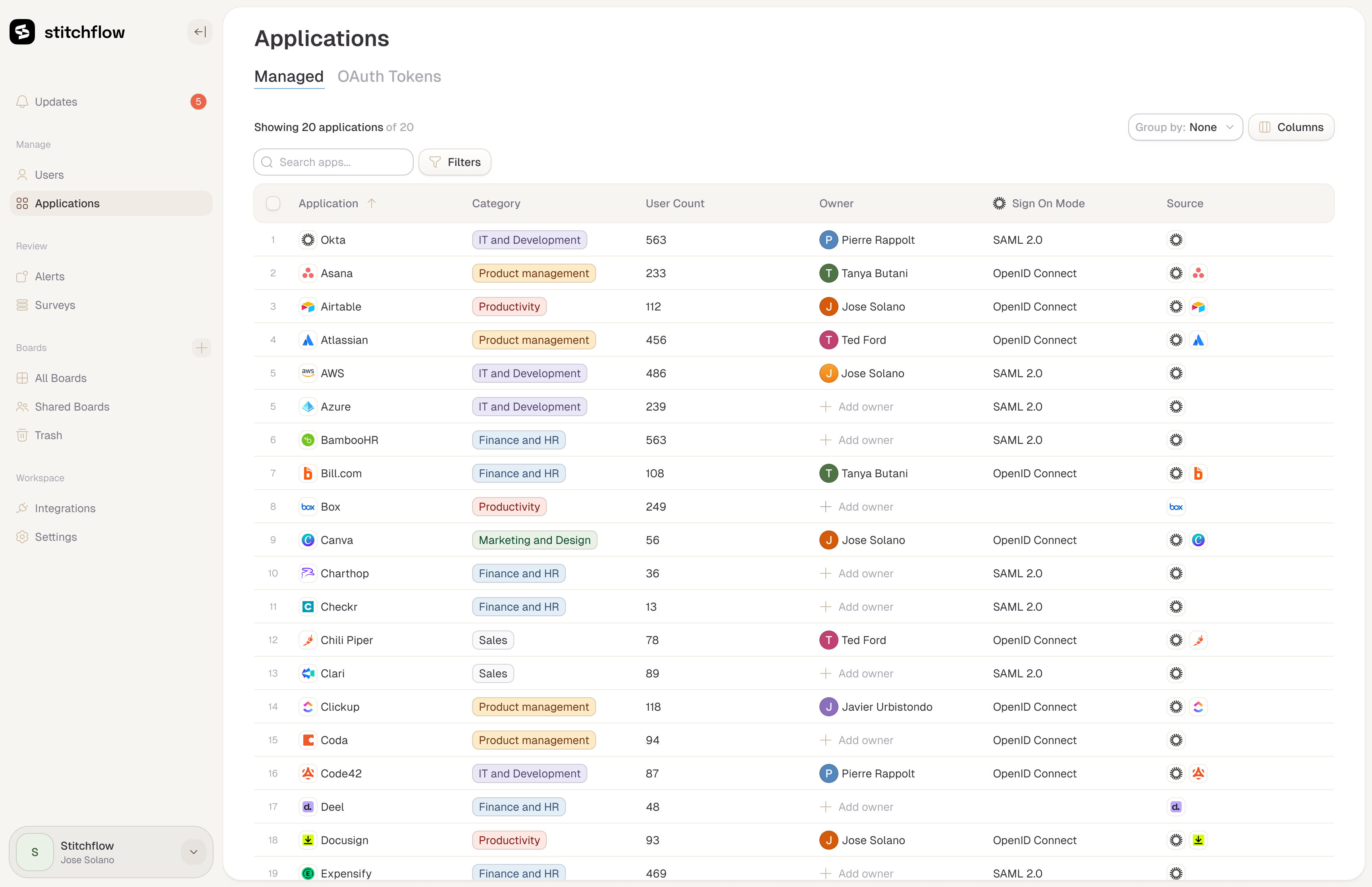
Task: Tick the select-all checkbox in the table header
Action: point(273,203)
